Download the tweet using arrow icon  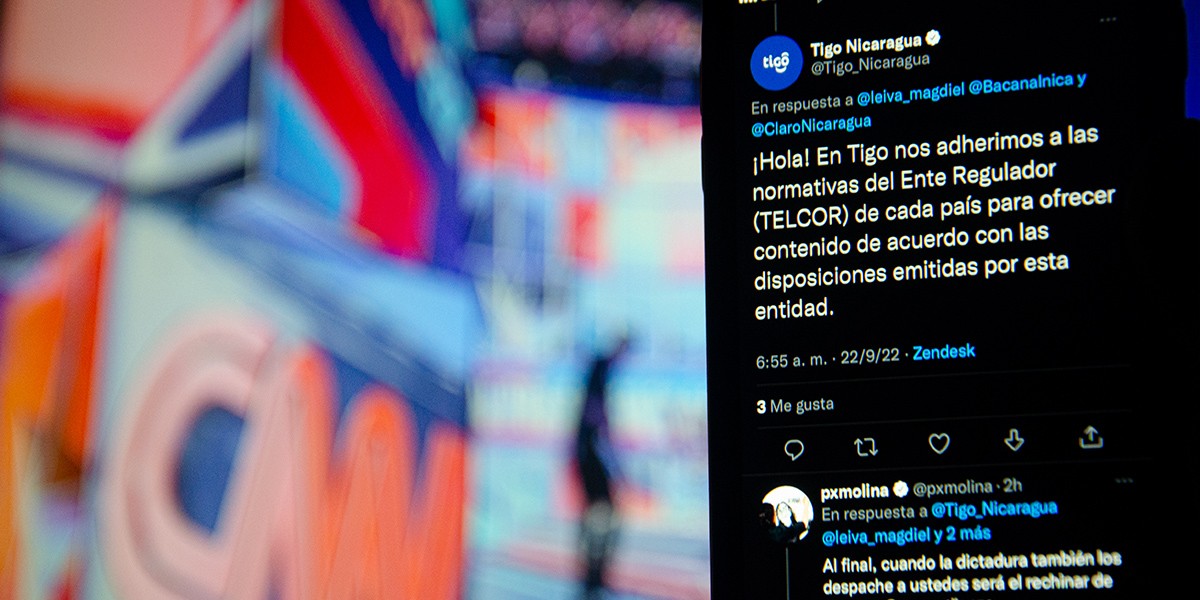click(1014, 440)
